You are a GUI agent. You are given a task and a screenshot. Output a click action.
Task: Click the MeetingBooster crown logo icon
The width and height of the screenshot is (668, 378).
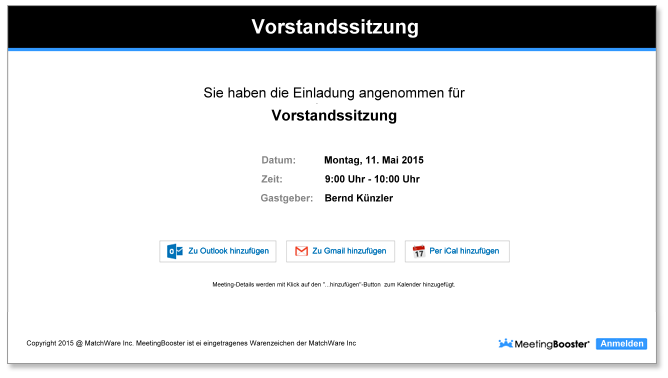point(505,343)
